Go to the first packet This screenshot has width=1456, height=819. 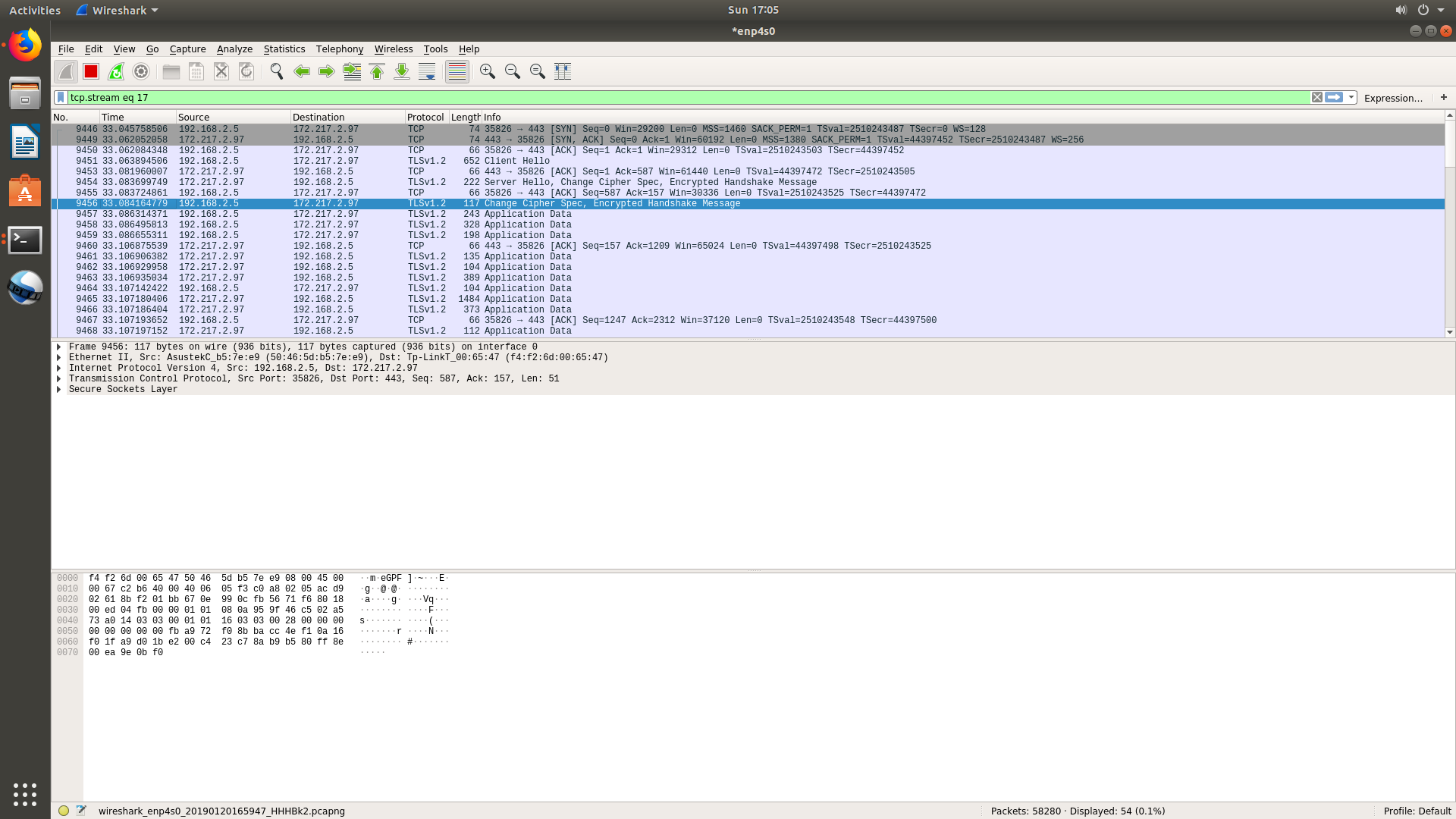pos(377,71)
